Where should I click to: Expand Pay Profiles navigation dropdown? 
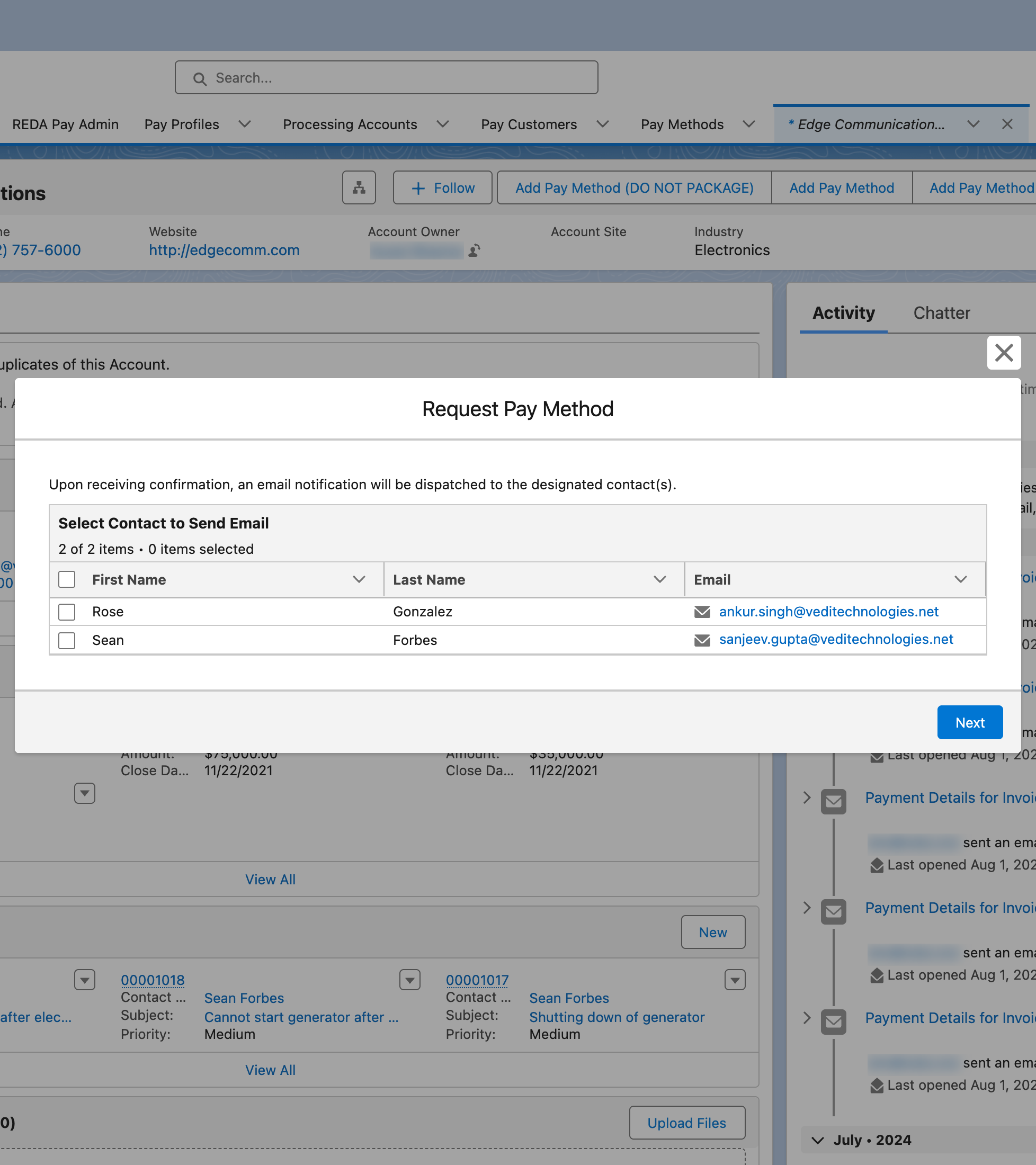coord(245,124)
